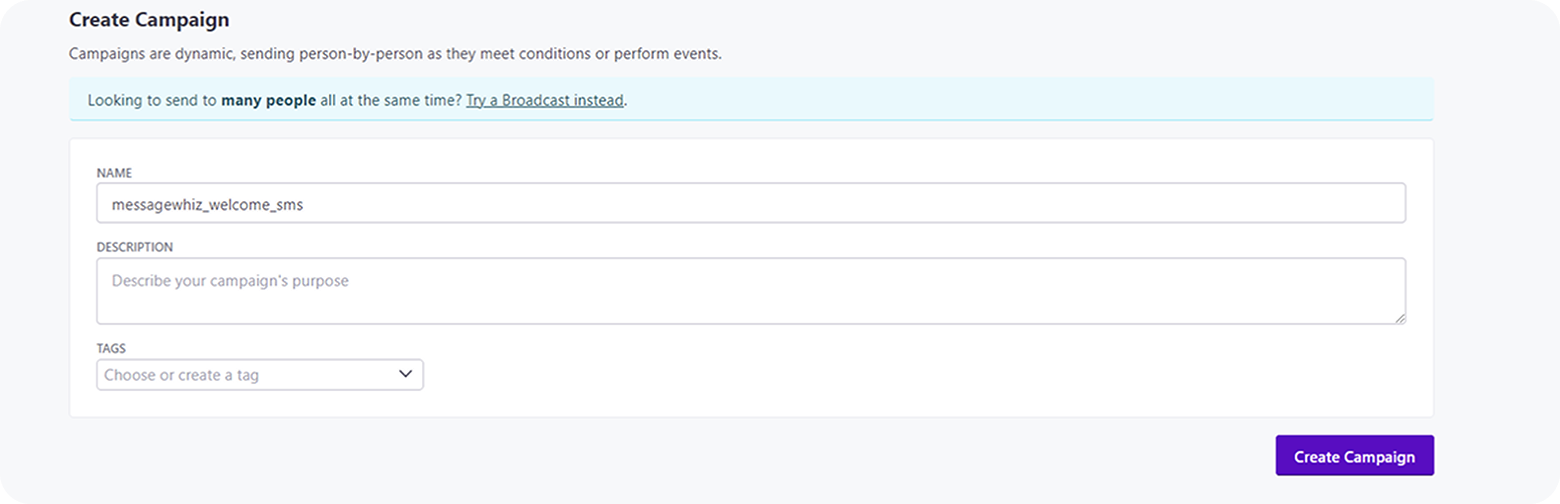Image resolution: width=1560 pixels, height=504 pixels.
Task: Focus the Choose or create a tag box
Action: click(260, 375)
